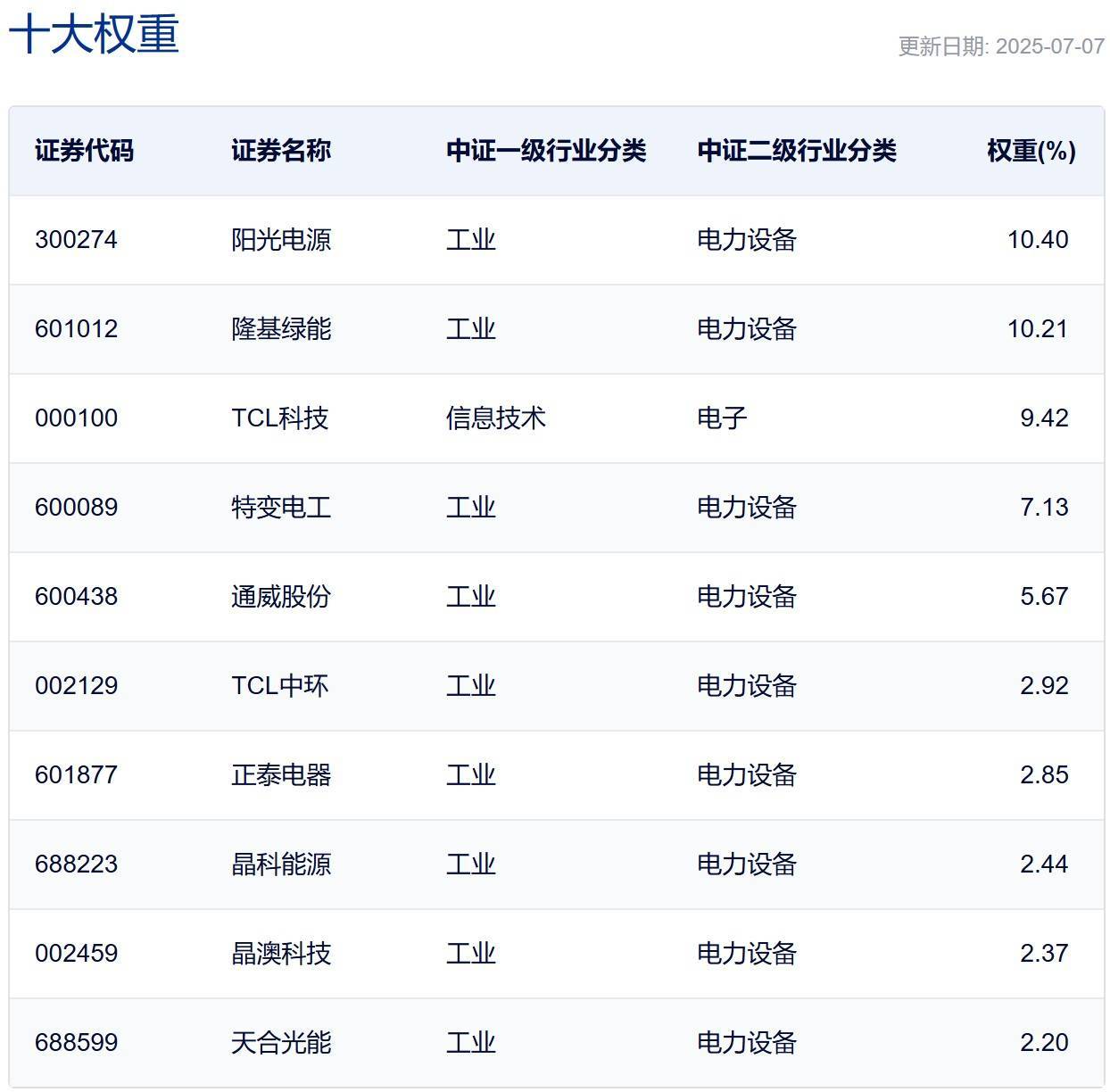Image resolution: width=1110 pixels, height=1092 pixels.
Task: Click stock code 688223
Action: click(76, 864)
